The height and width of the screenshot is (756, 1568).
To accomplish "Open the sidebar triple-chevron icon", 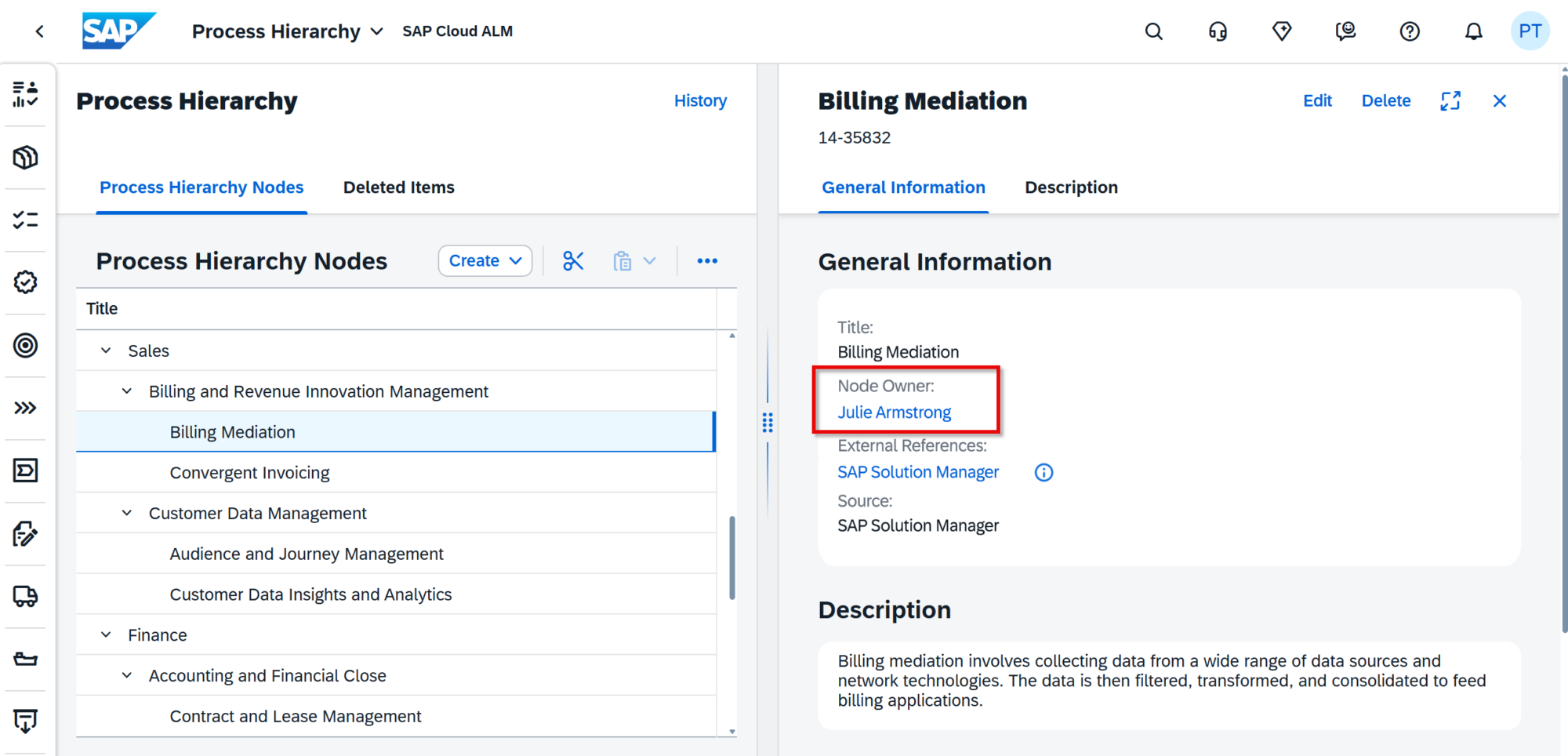I will coord(25,408).
